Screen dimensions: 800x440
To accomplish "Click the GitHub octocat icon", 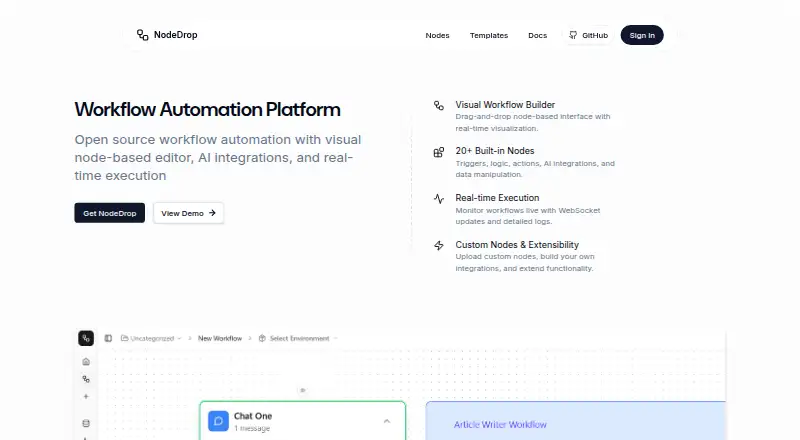I will click(x=573, y=35).
